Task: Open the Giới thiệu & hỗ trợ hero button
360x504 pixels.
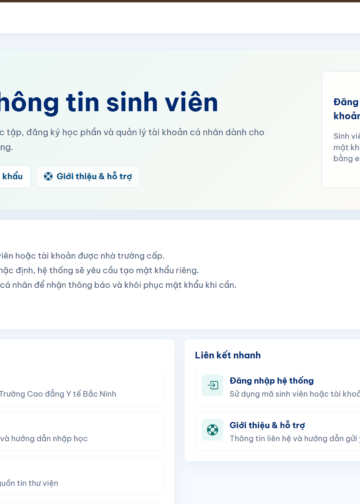Action: point(88,176)
